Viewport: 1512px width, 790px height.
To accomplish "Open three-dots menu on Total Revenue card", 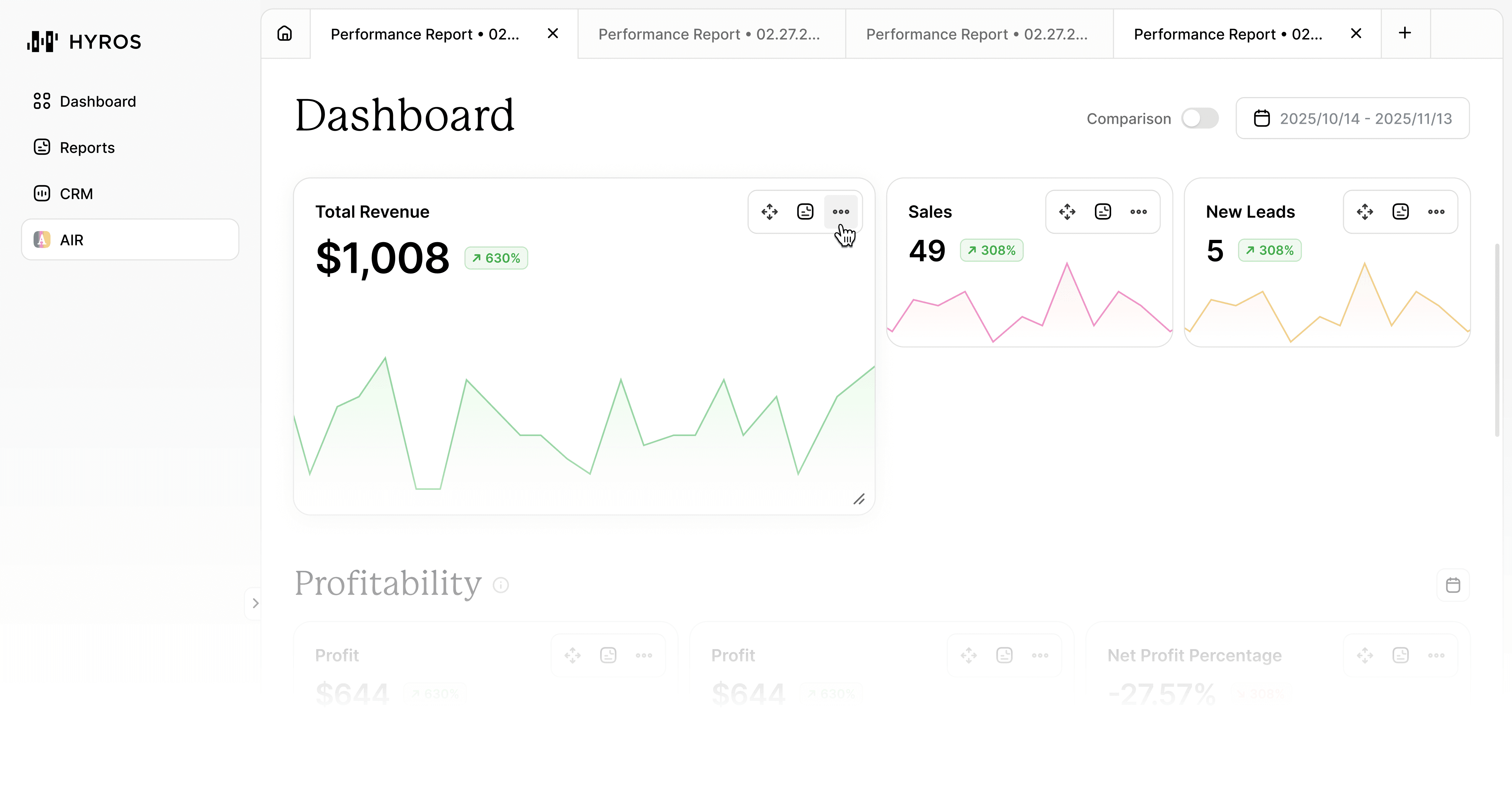I will click(840, 212).
